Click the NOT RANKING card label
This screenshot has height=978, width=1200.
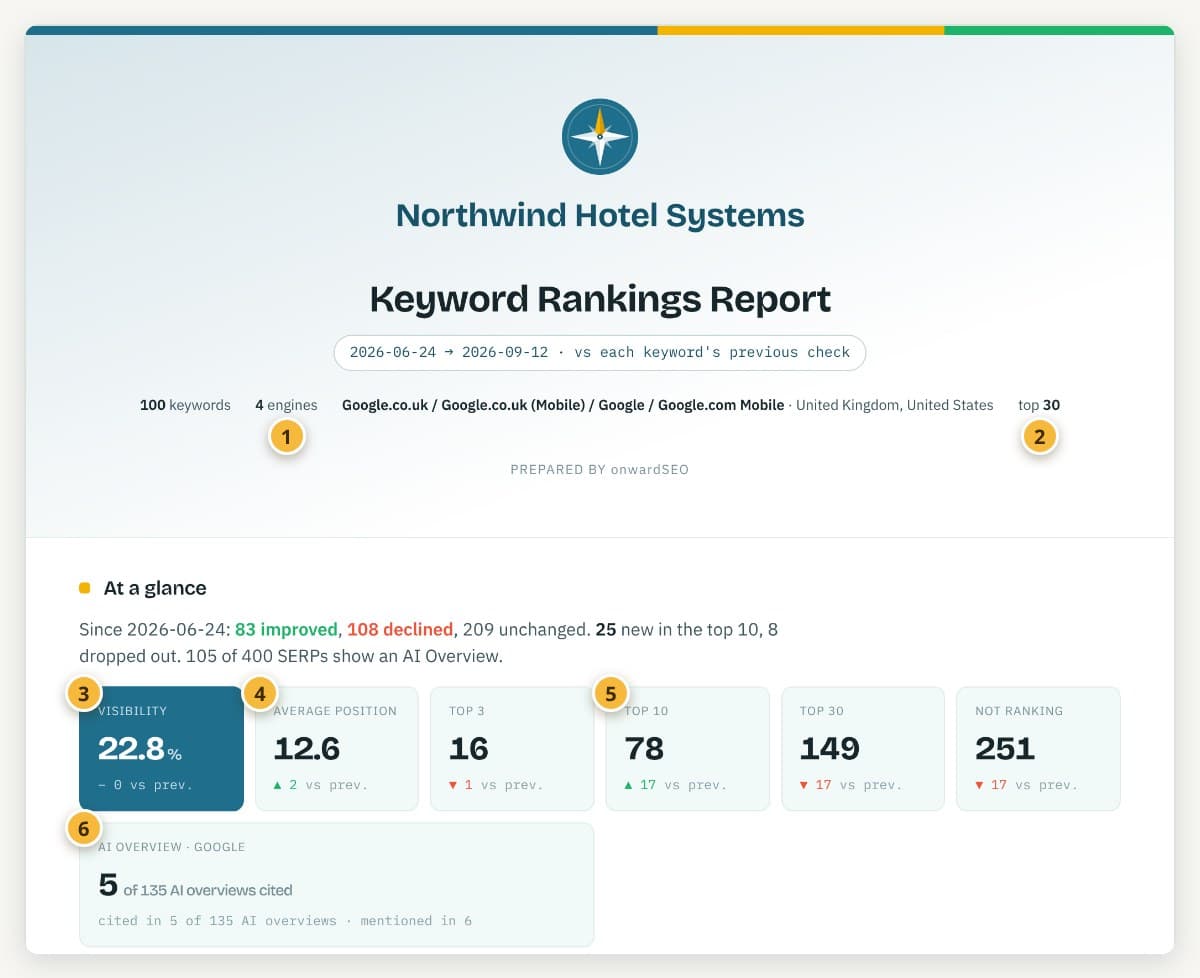click(1019, 711)
